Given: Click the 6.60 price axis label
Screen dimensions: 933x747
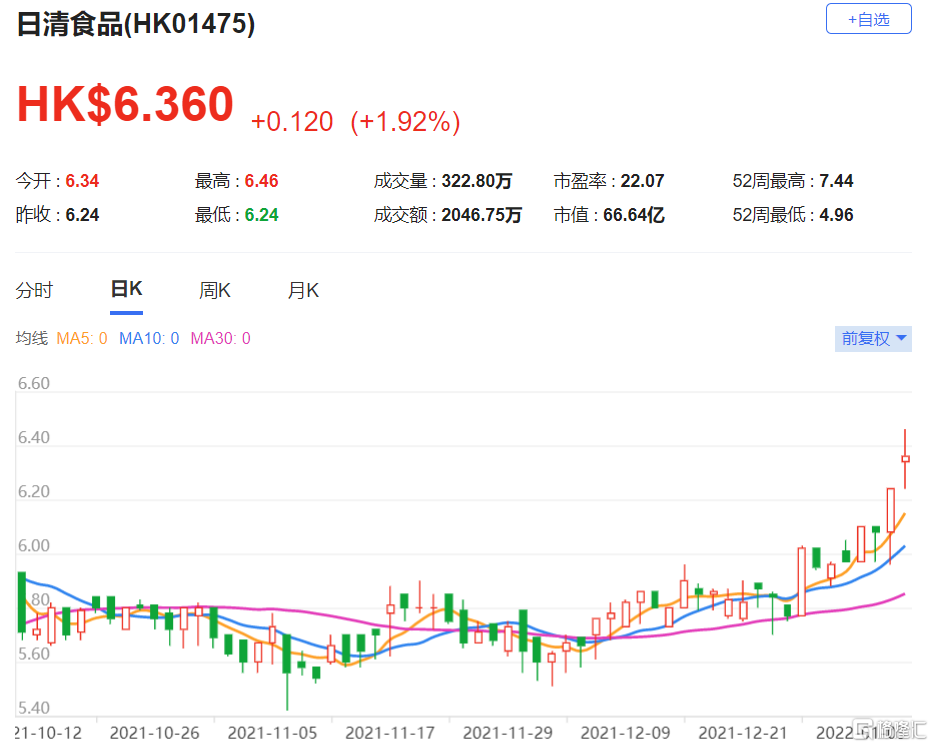Looking at the screenshot, I should tap(33, 384).
